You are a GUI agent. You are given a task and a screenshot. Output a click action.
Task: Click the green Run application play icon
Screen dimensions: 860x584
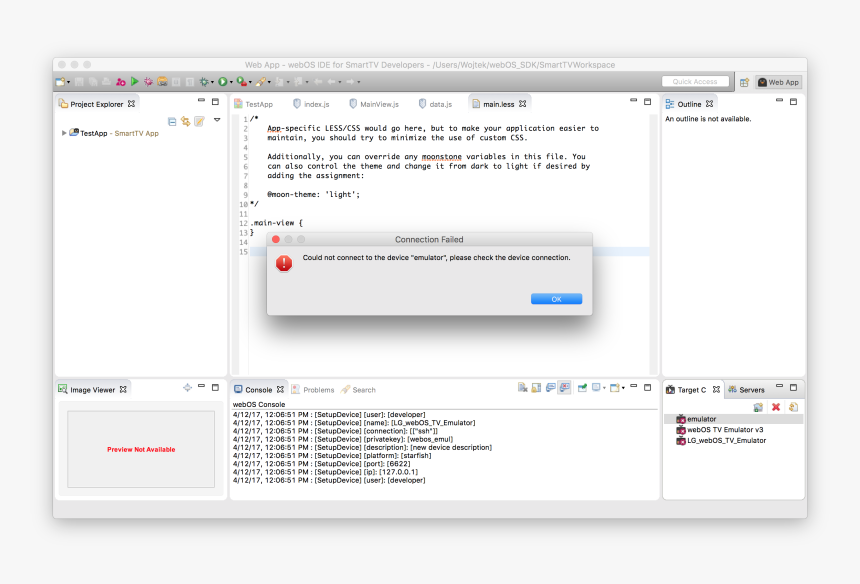pos(134,82)
